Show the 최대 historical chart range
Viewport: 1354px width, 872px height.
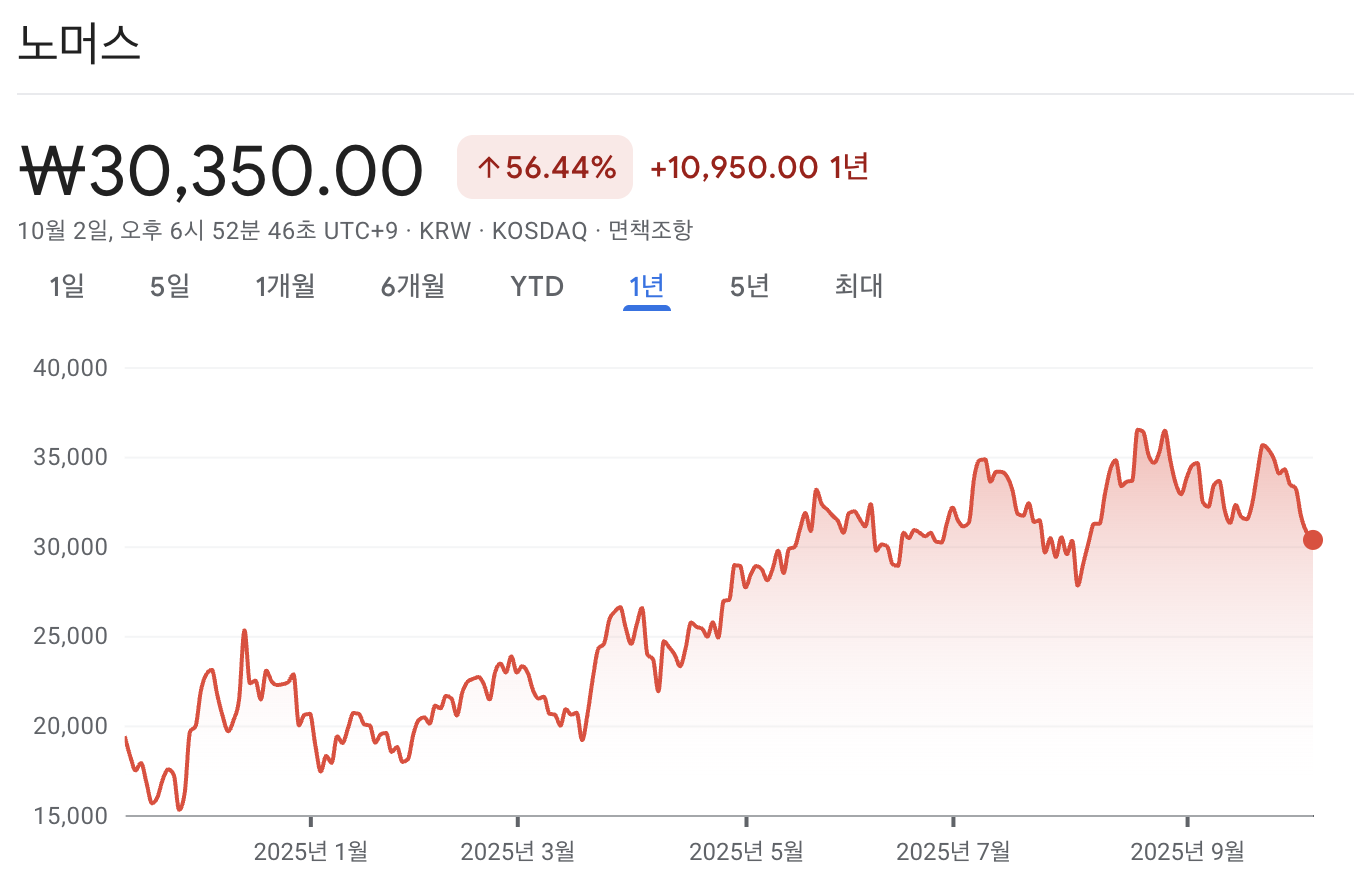click(857, 287)
